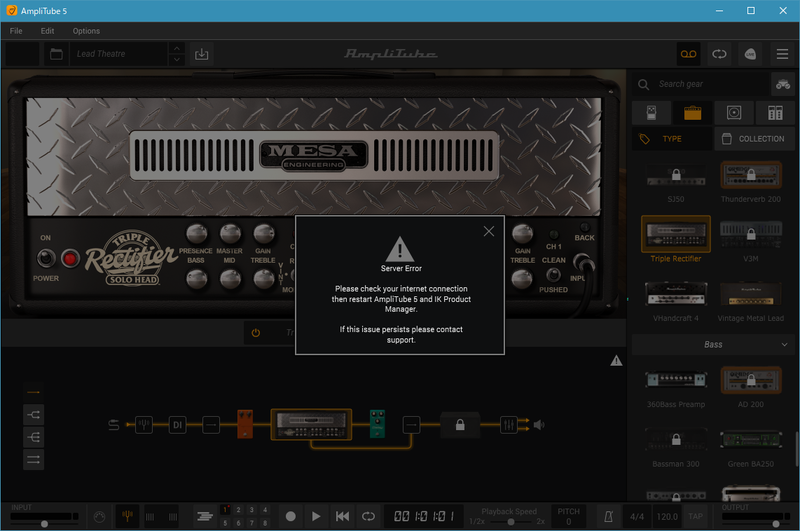Open the Edit menu
The image size is (800, 531).
(x=47, y=31)
